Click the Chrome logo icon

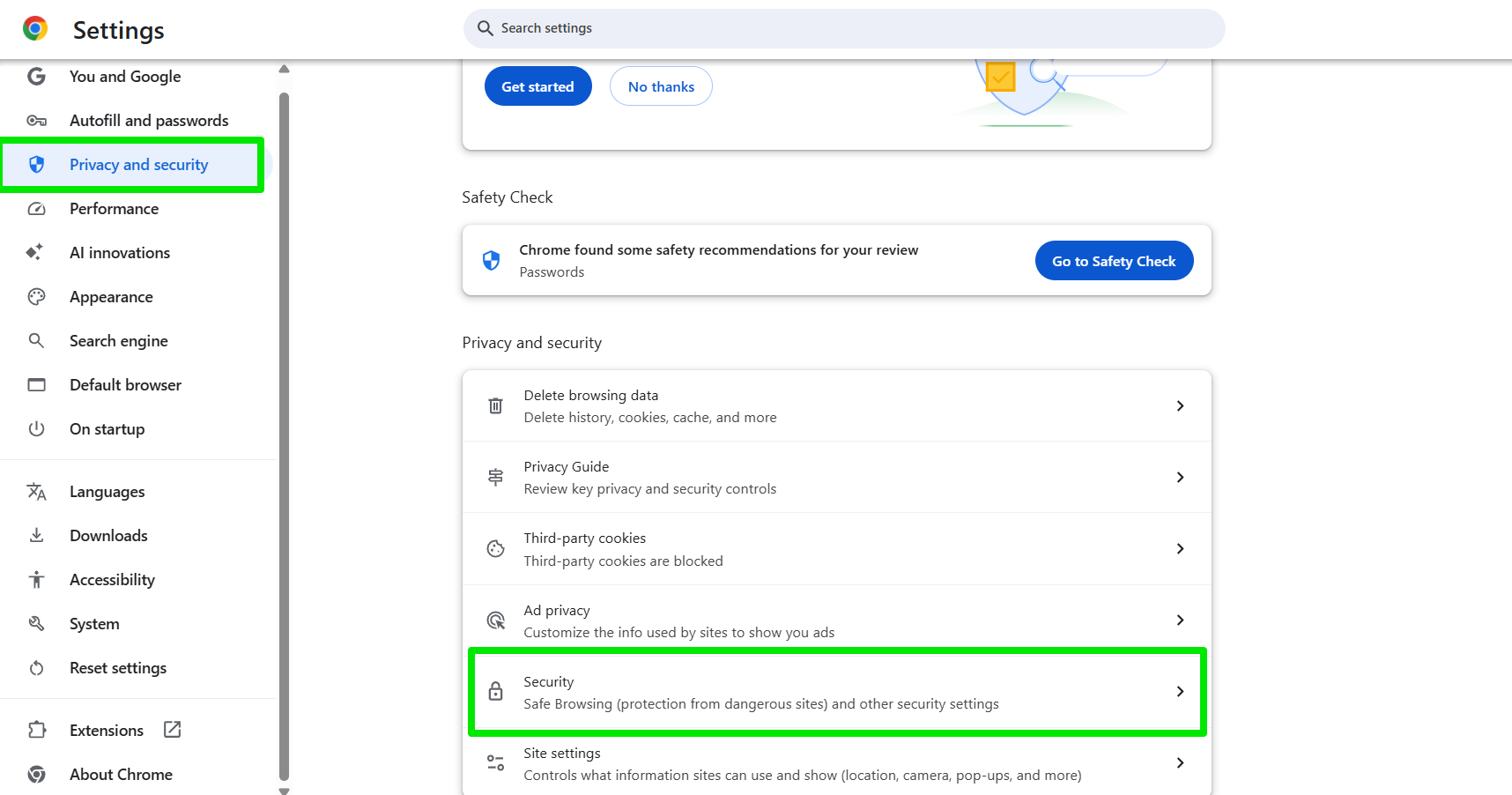click(x=35, y=29)
